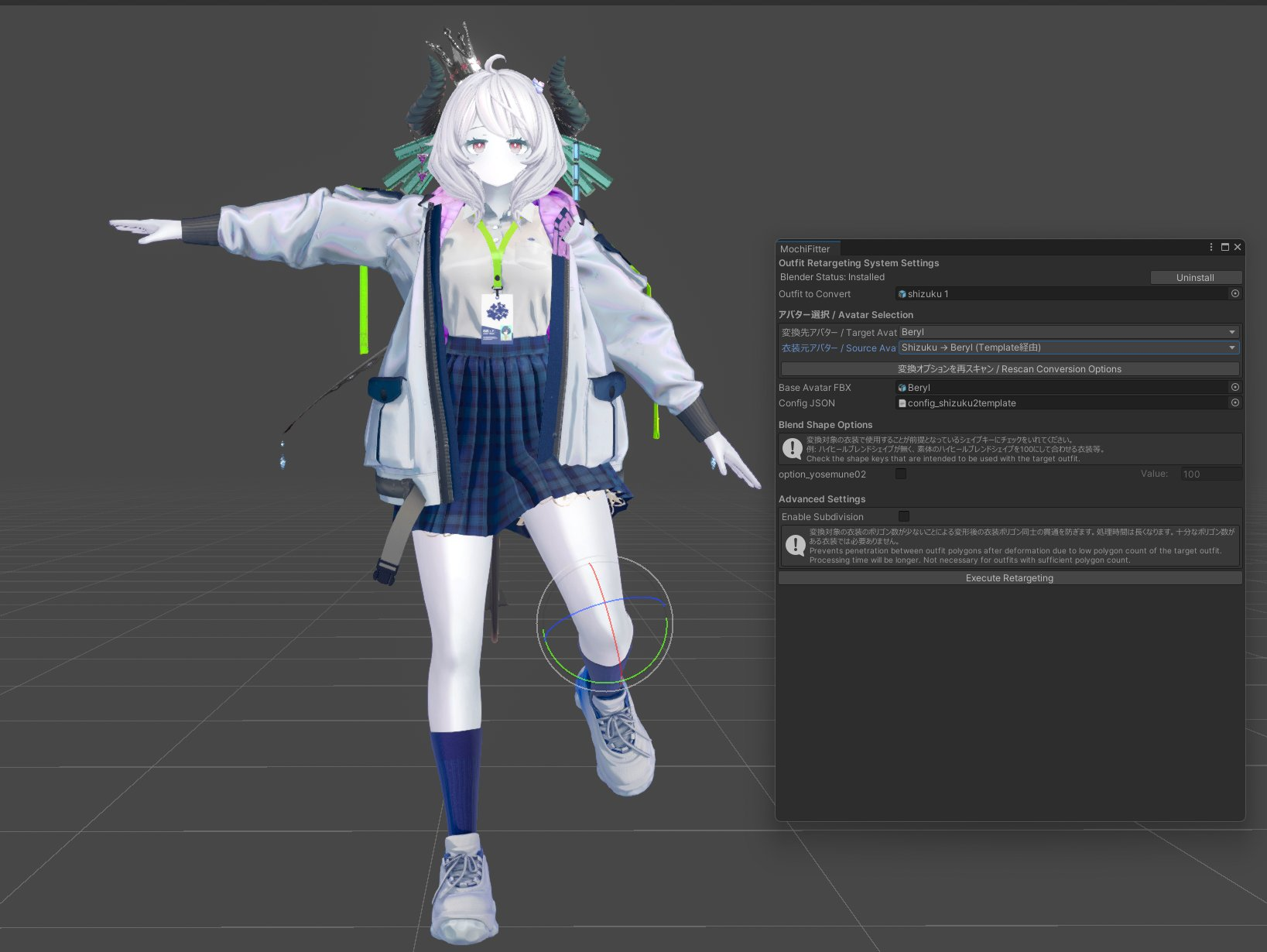Click Rescan Conversion Options button
1267x952 pixels.
pos(1010,369)
